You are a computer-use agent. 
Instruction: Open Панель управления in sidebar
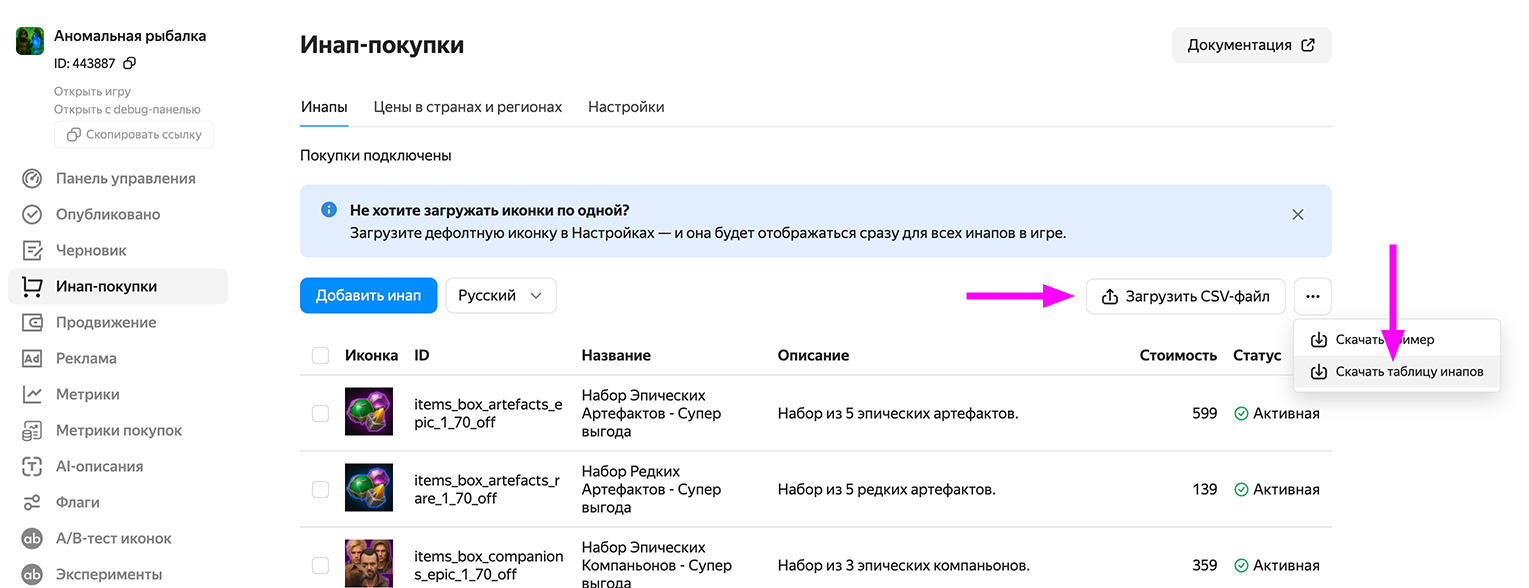point(125,178)
